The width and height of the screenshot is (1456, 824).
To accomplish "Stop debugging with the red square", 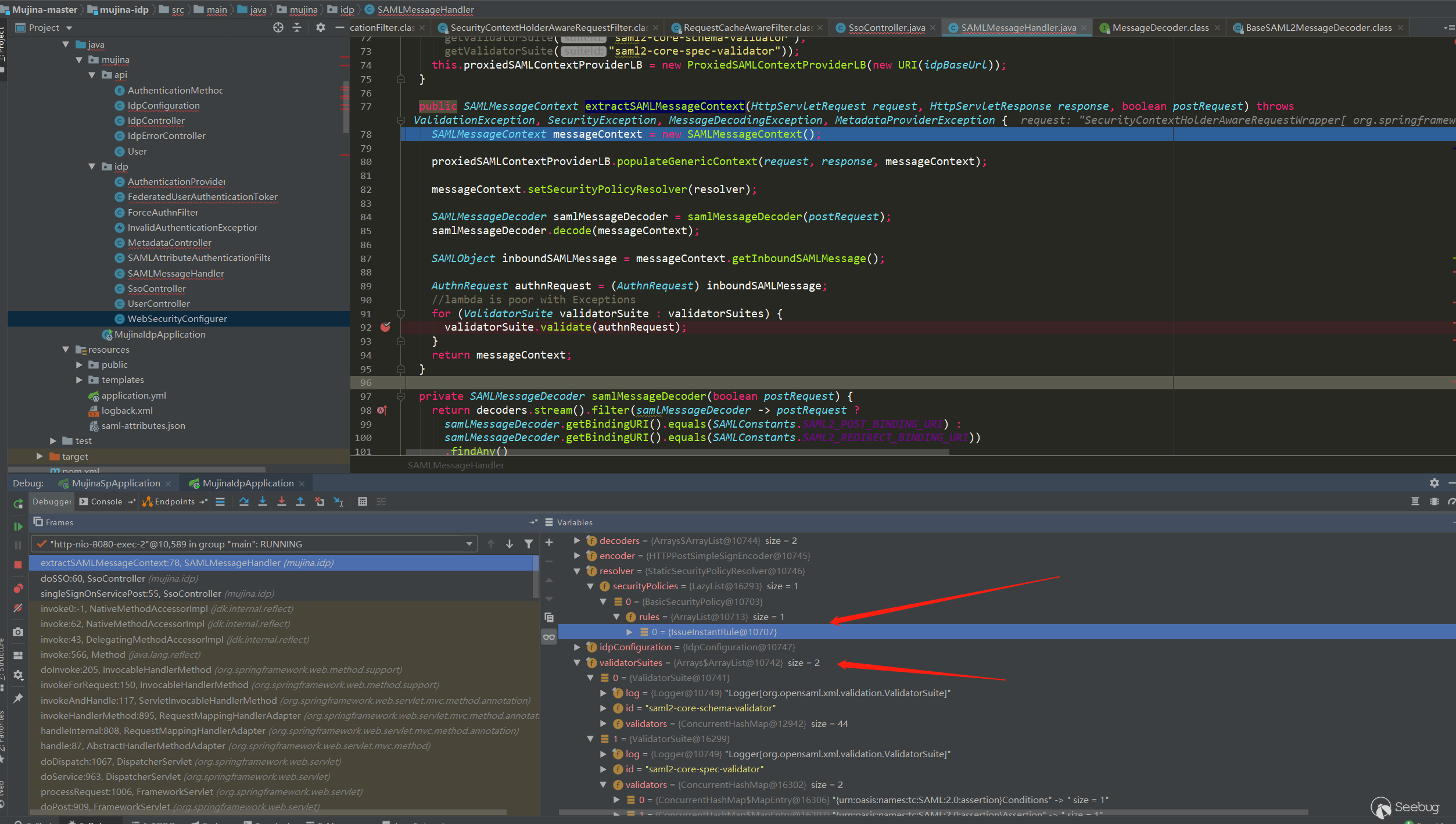I will pyautogui.click(x=18, y=564).
